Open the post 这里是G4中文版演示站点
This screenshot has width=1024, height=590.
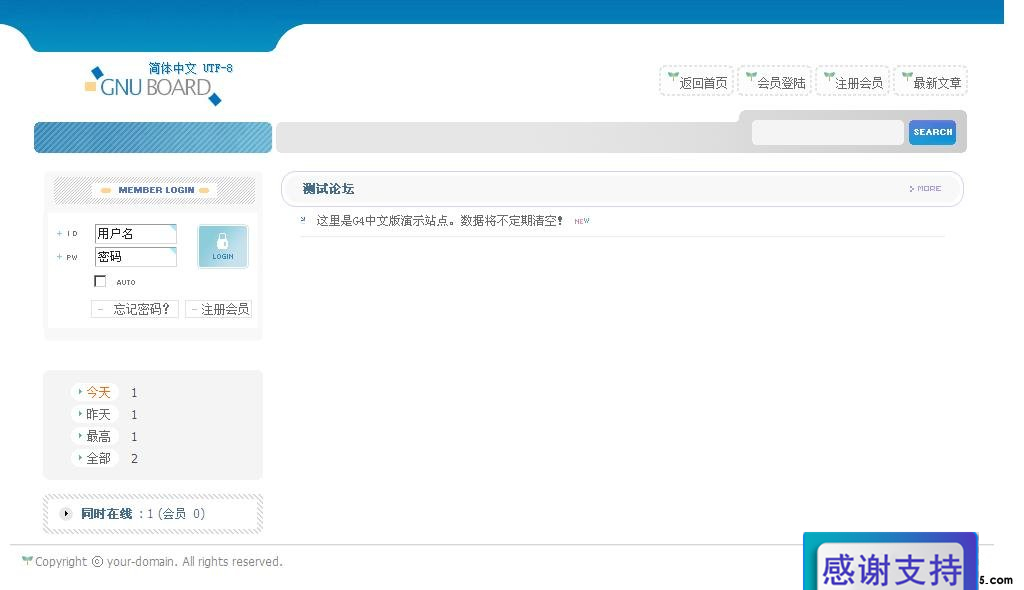point(439,221)
